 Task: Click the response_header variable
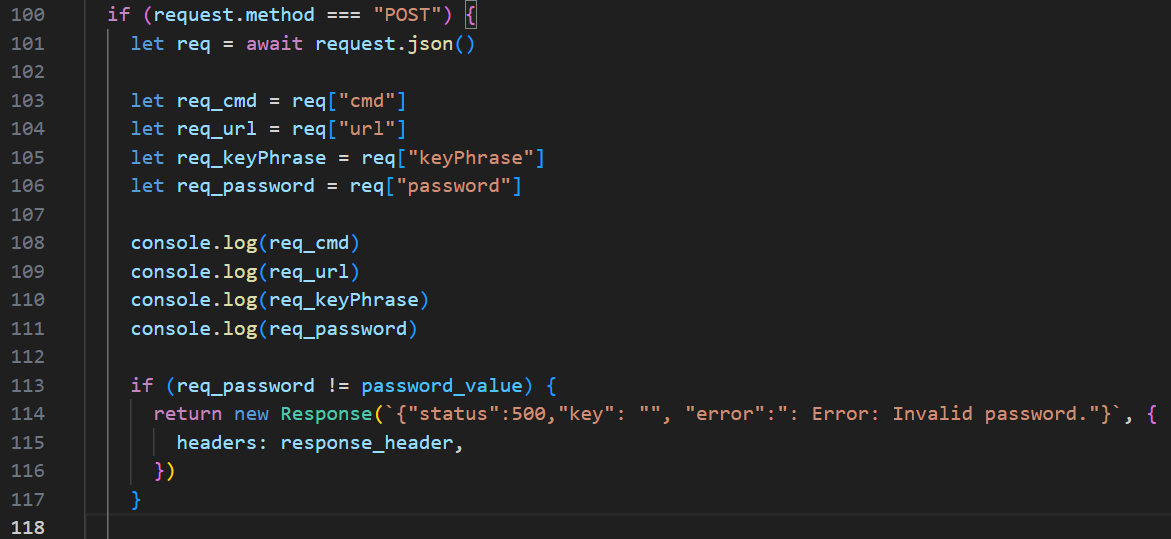pyautogui.click(x=366, y=442)
